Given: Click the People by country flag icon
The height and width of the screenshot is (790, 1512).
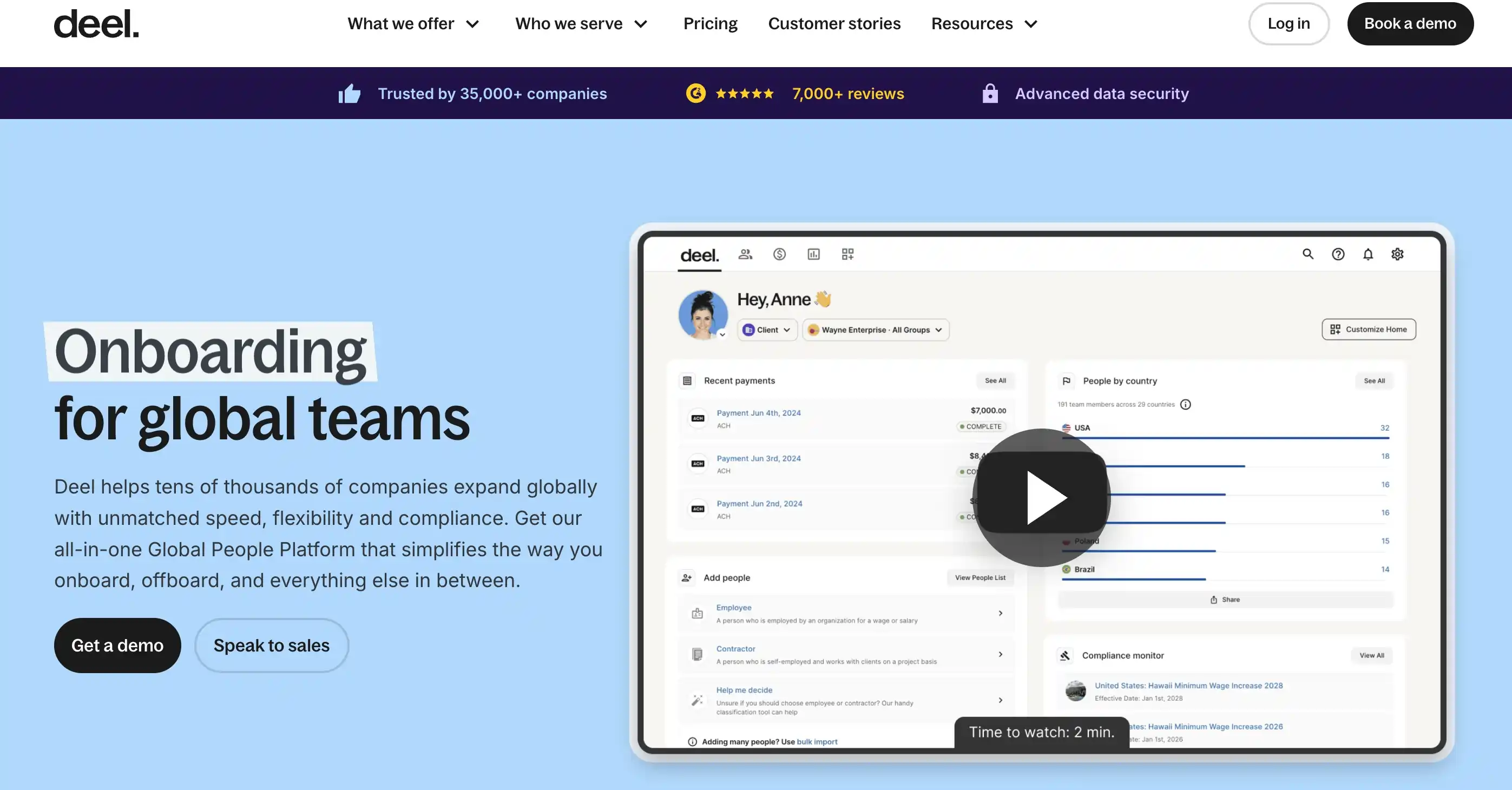Looking at the screenshot, I should (1067, 381).
